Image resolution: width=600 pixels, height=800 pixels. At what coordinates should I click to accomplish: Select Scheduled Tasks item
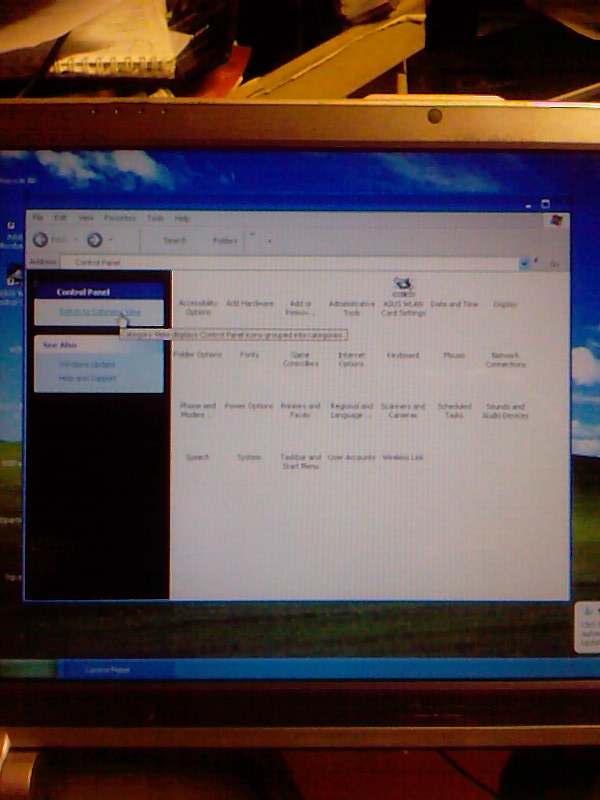point(454,410)
